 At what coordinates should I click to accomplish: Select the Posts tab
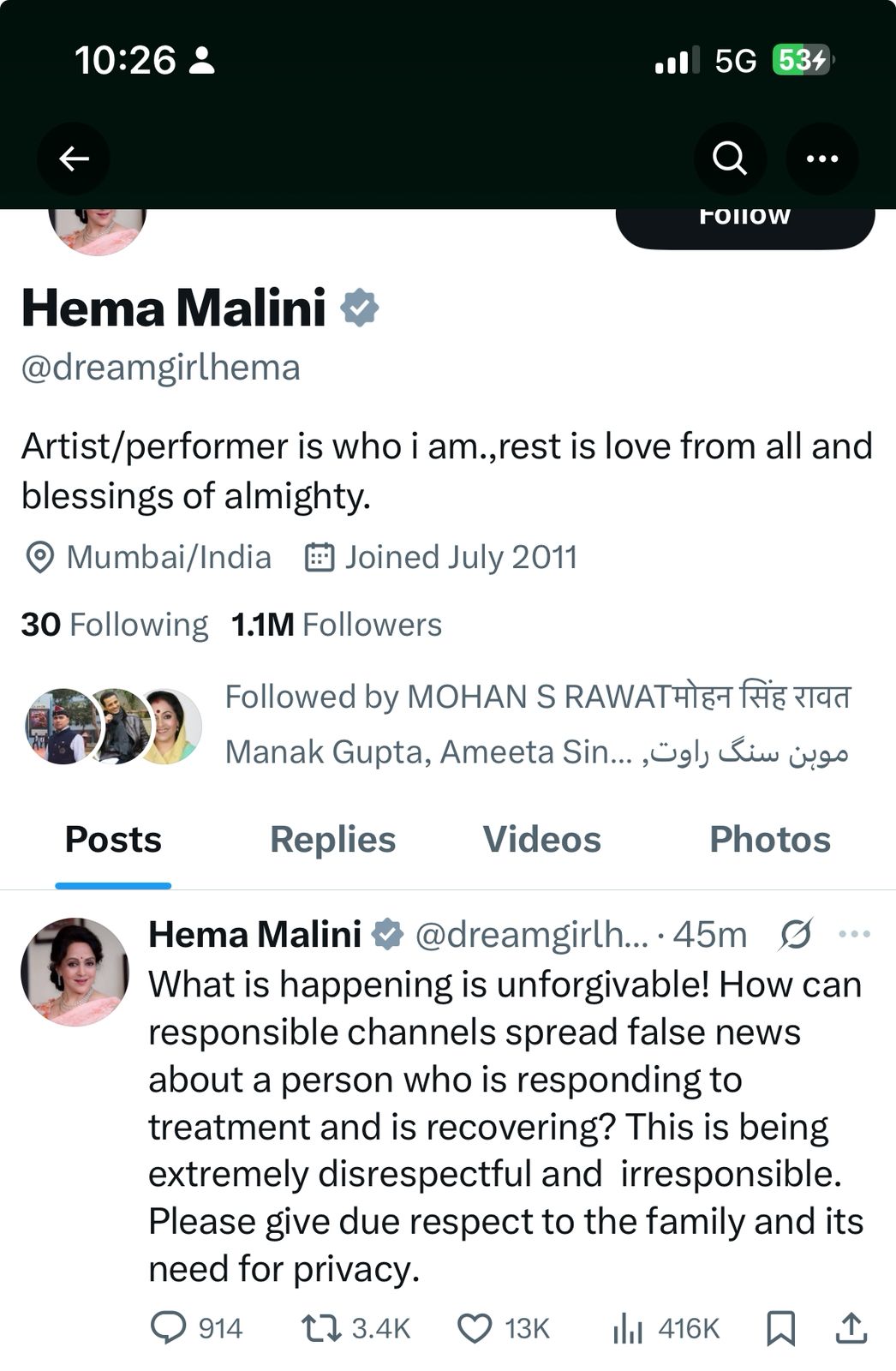click(113, 840)
